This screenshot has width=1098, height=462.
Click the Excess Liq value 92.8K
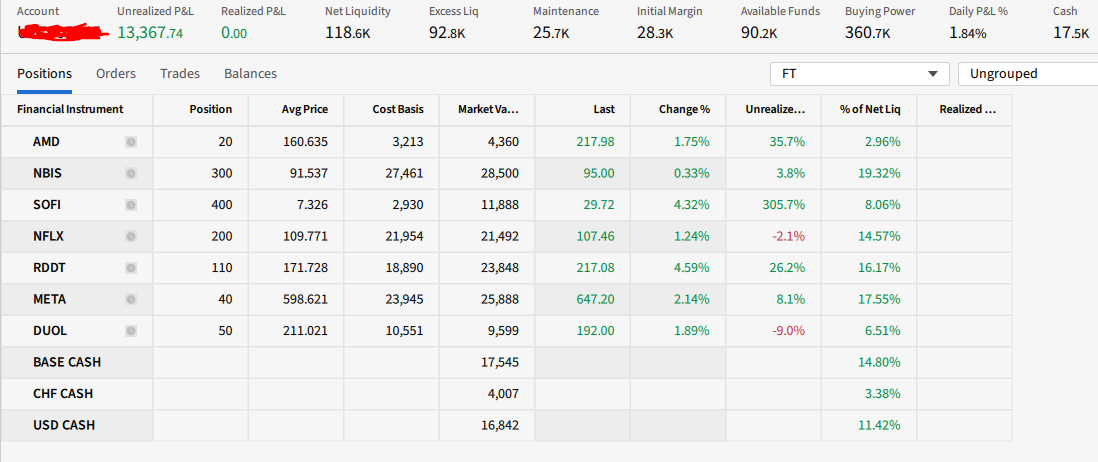[x=447, y=33]
